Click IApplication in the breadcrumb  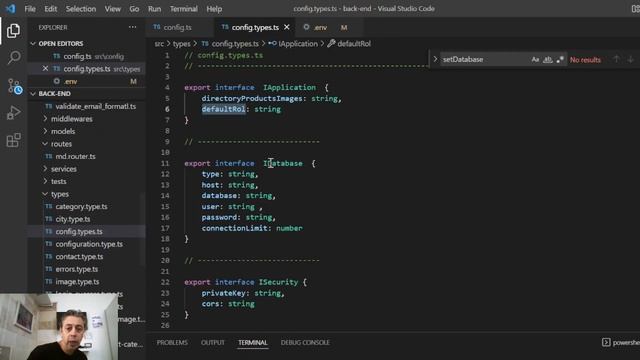(298, 44)
